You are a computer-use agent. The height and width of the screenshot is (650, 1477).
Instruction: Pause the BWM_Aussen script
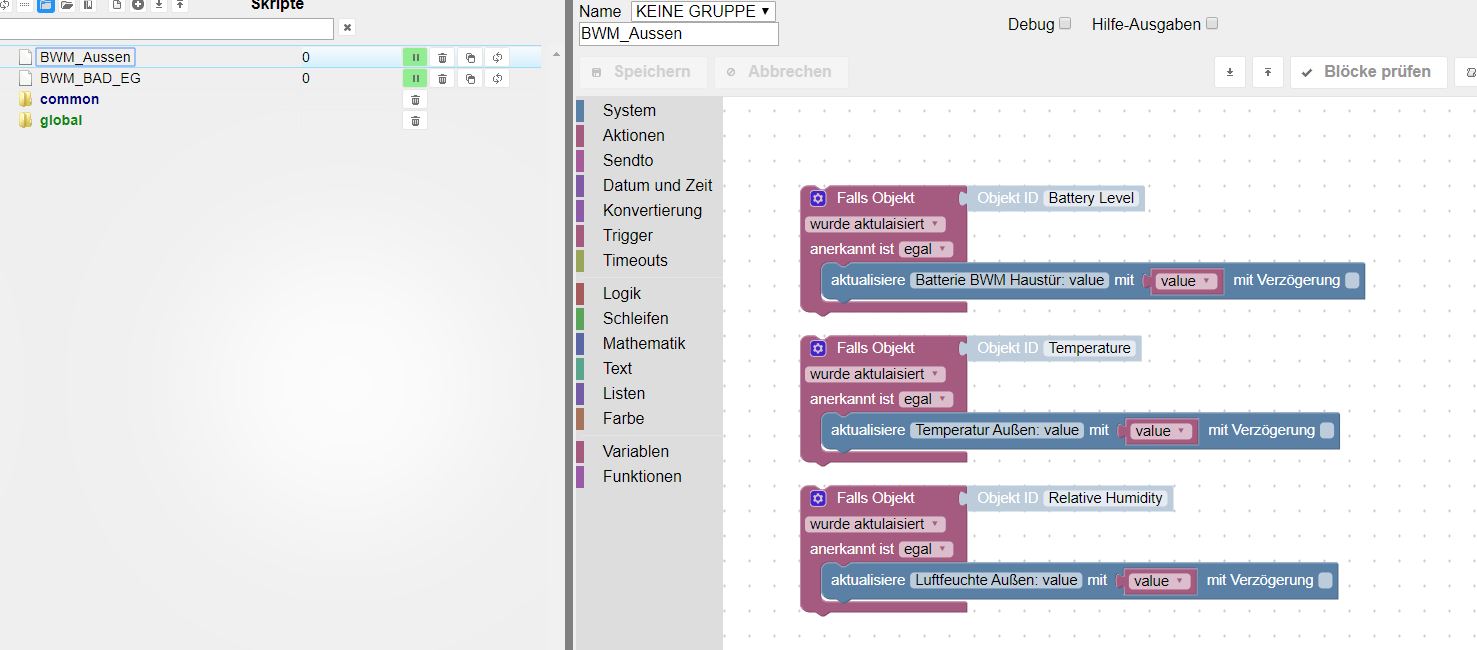[x=415, y=57]
